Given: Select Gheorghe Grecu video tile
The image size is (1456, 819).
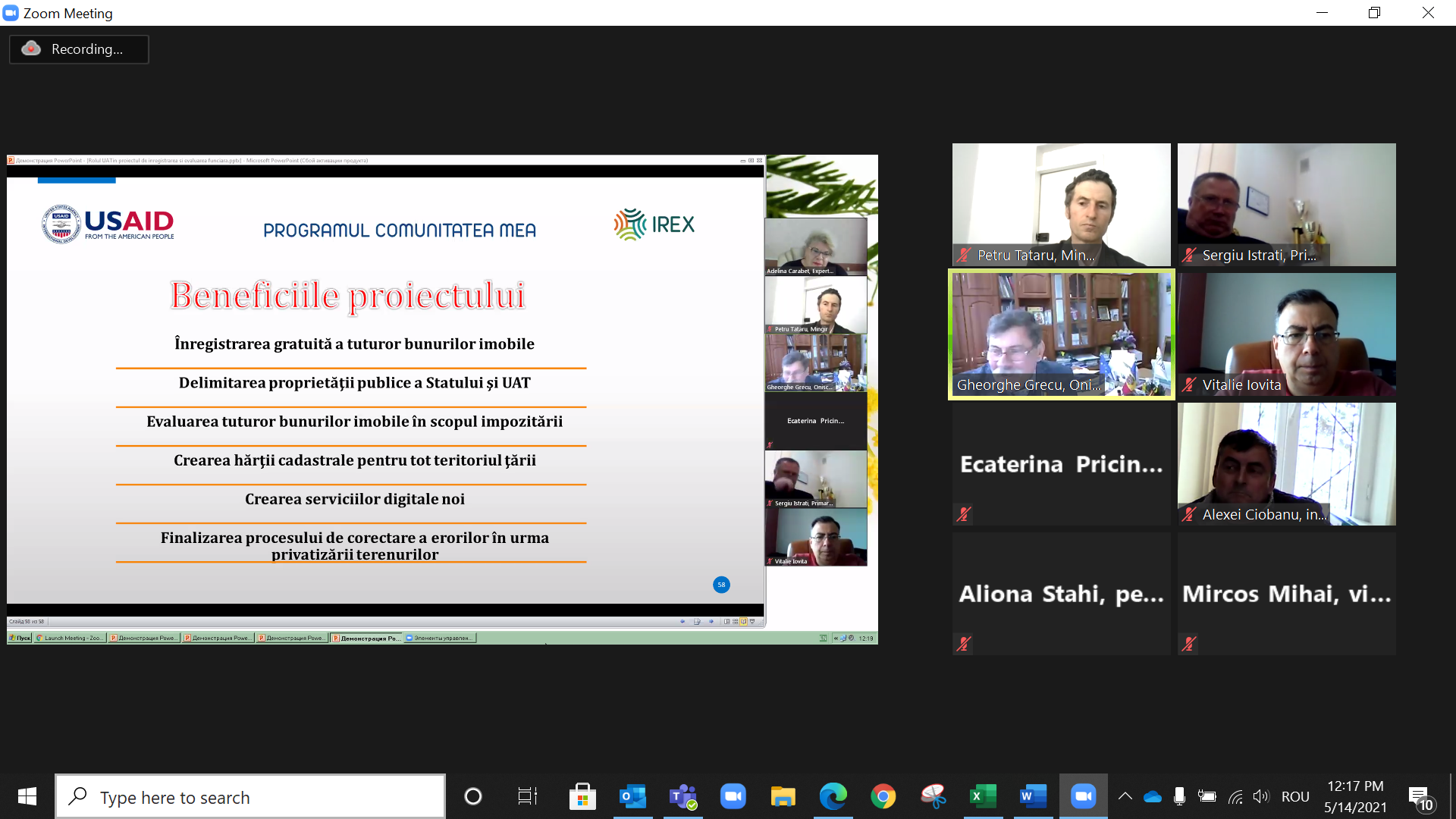Looking at the screenshot, I should coord(1061,334).
